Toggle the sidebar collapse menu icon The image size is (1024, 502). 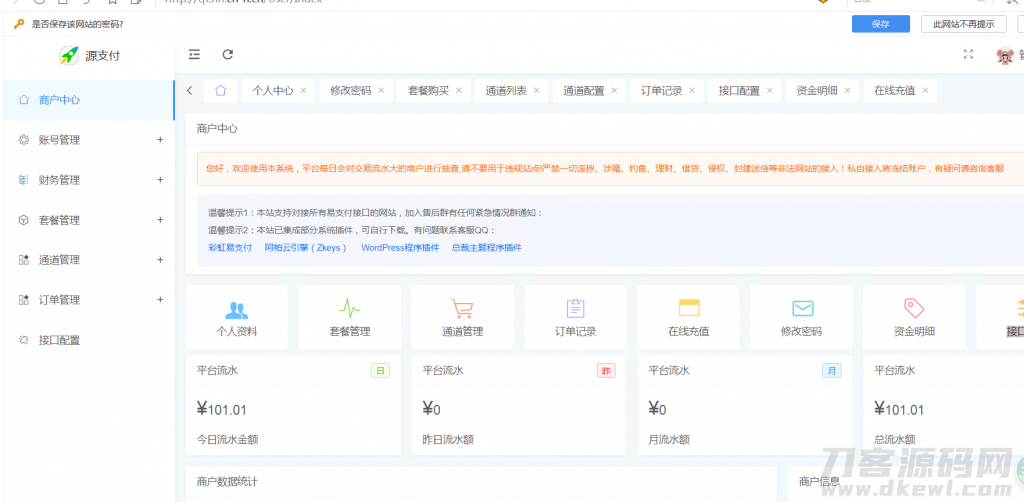point(194,54)
